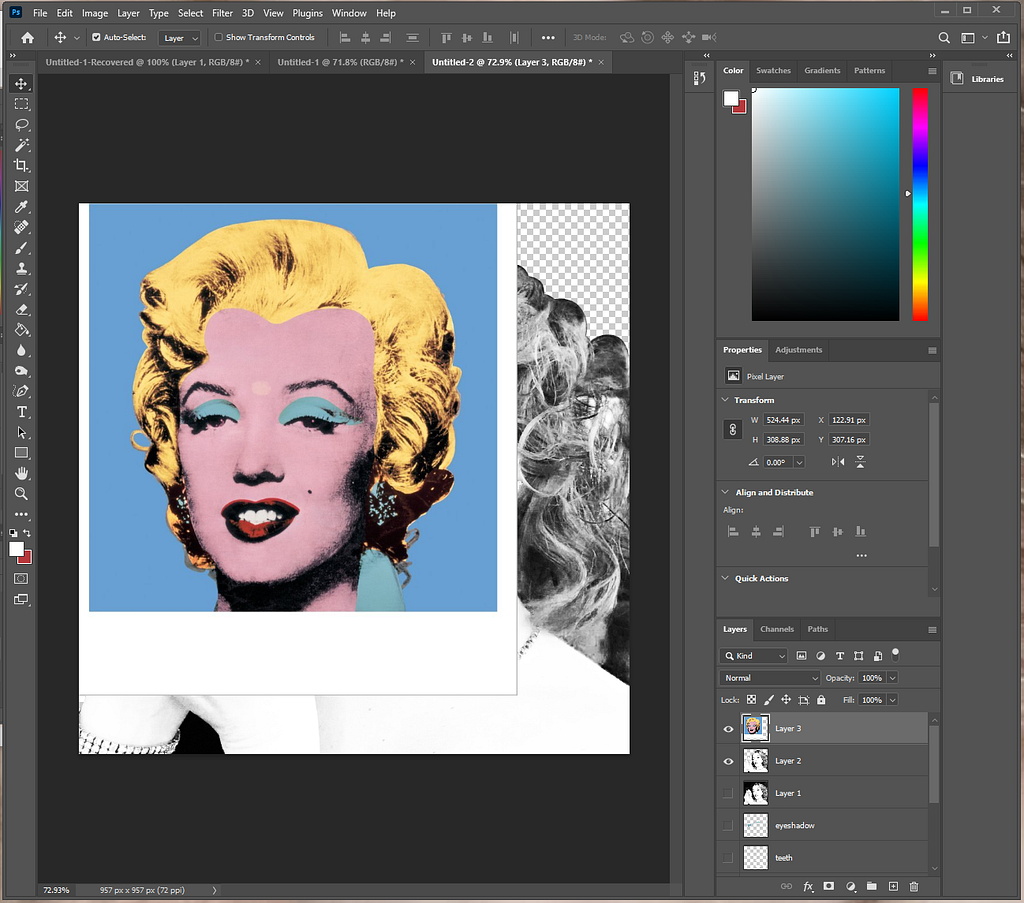Enable Show Transform Controls checkbox
The height and width of the screenshot is (903, 1024).
219,37
